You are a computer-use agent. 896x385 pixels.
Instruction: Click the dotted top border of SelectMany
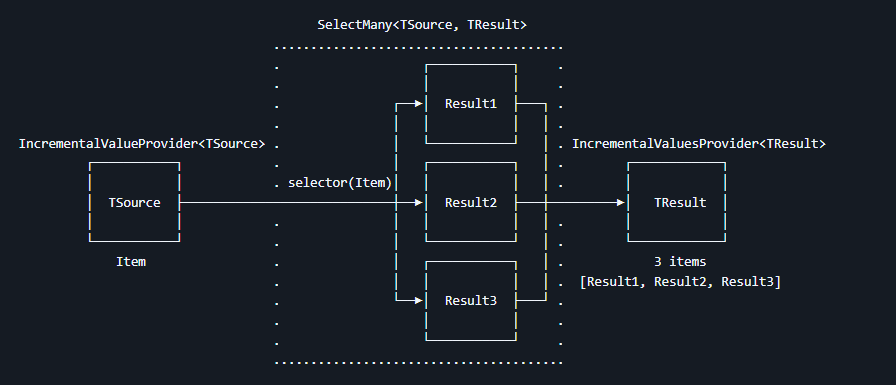click(418, 48)
